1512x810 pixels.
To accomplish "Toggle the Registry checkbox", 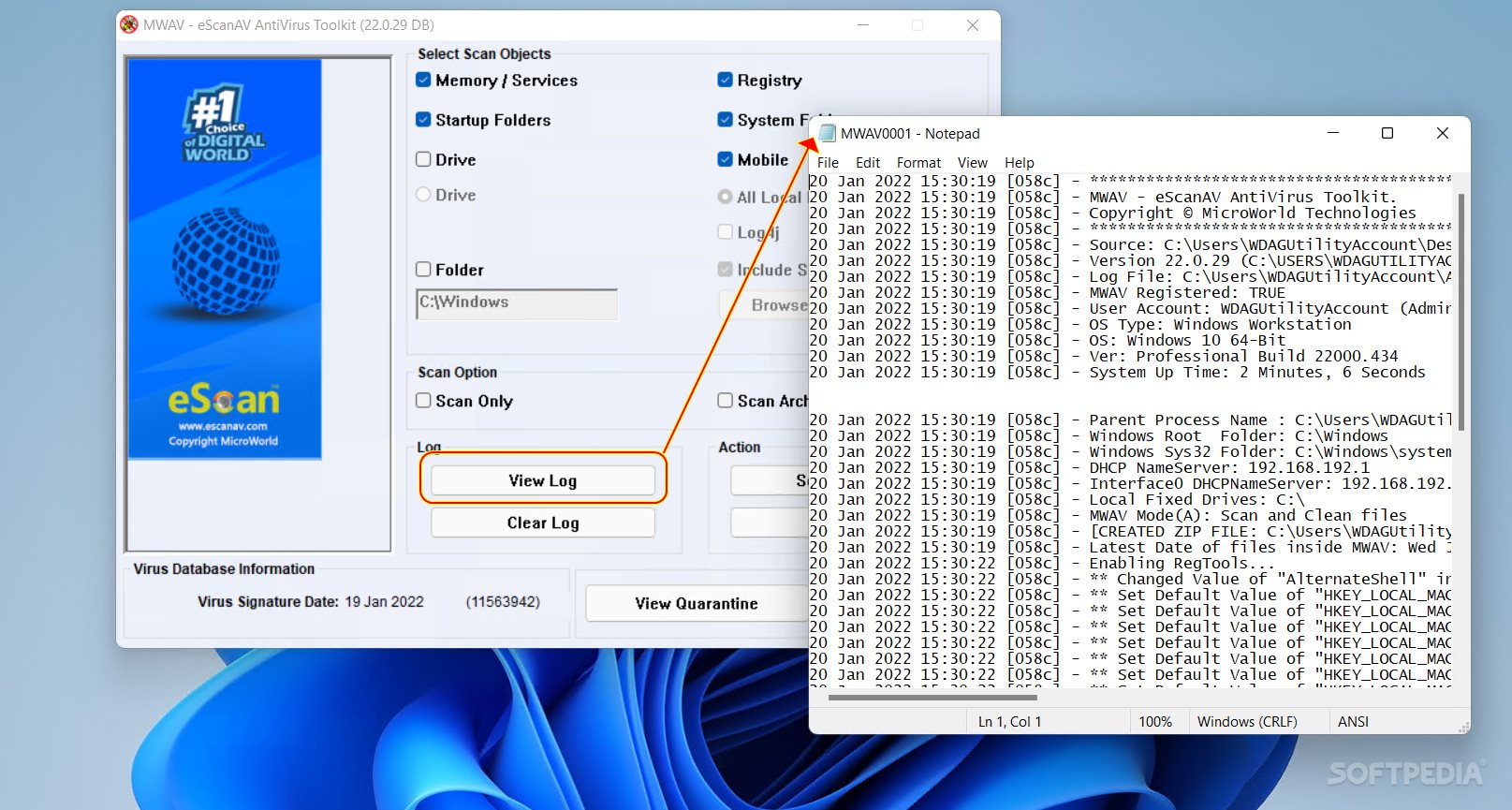I will [x=725, y=80].
